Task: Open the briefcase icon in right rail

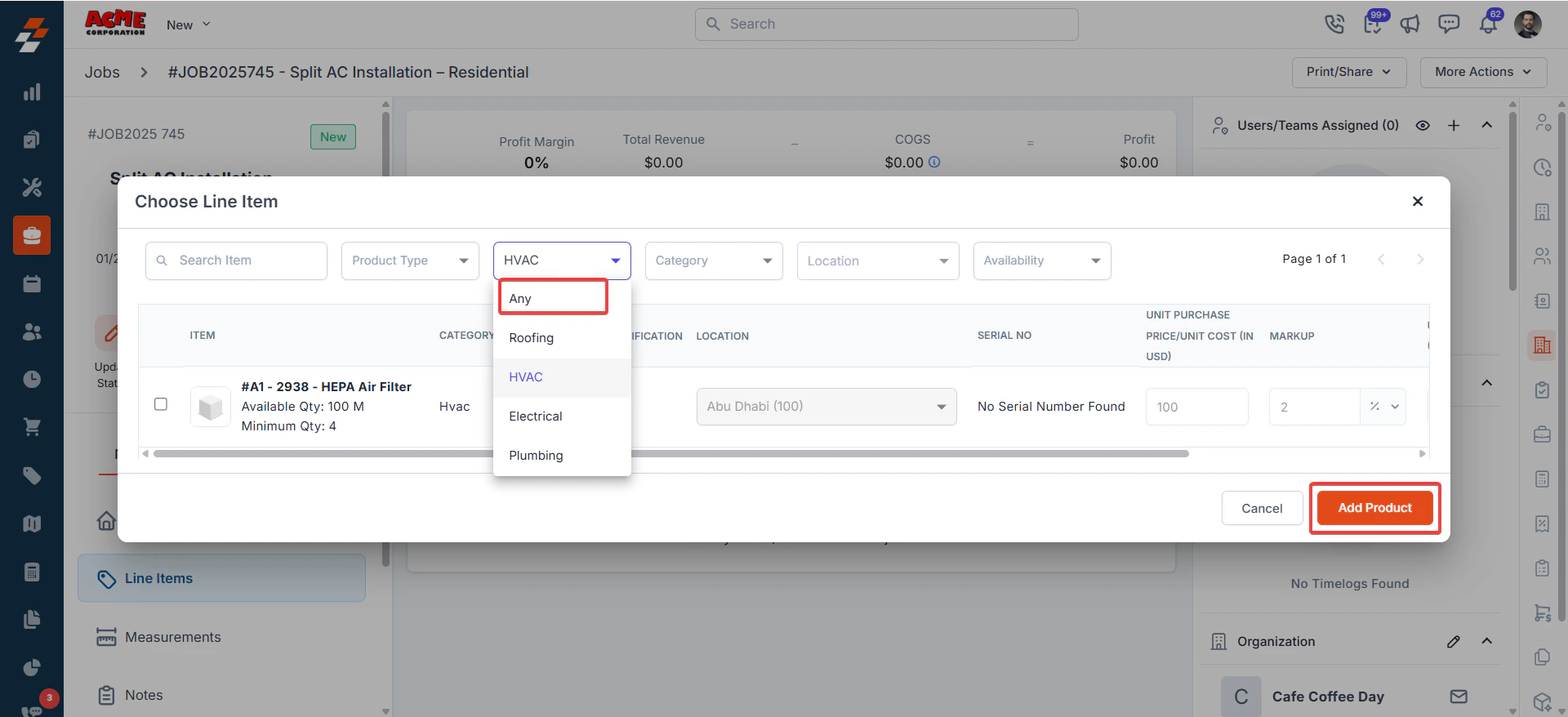Action: 1542,434
